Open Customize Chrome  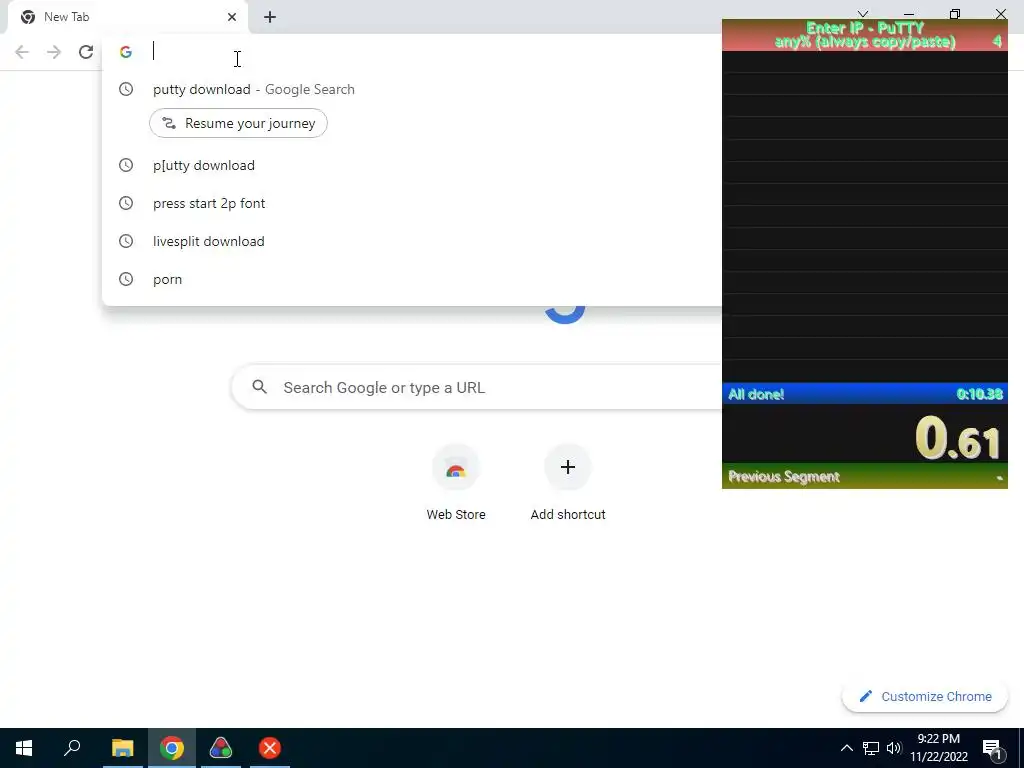click(925, 696)
